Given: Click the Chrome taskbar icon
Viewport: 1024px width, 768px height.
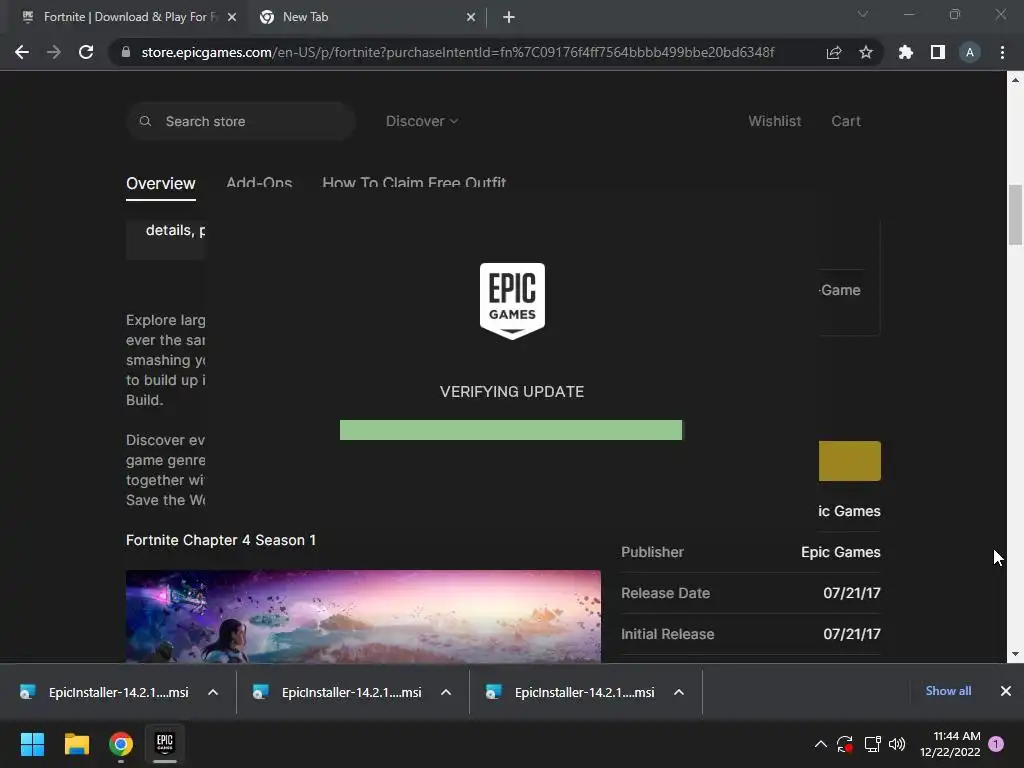Looking at the screenshot, I should (121, 744).
